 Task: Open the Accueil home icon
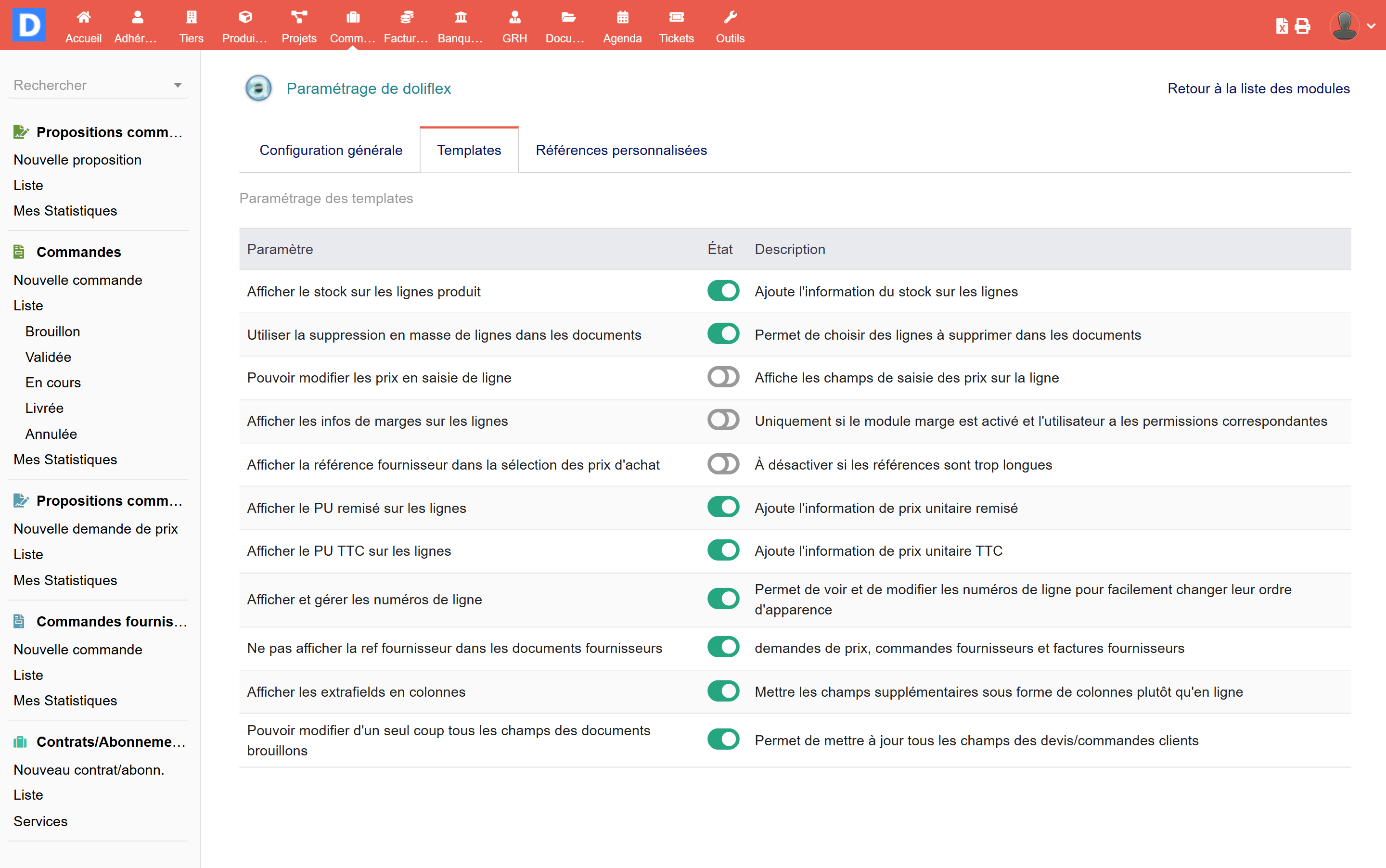coord(83,17)
